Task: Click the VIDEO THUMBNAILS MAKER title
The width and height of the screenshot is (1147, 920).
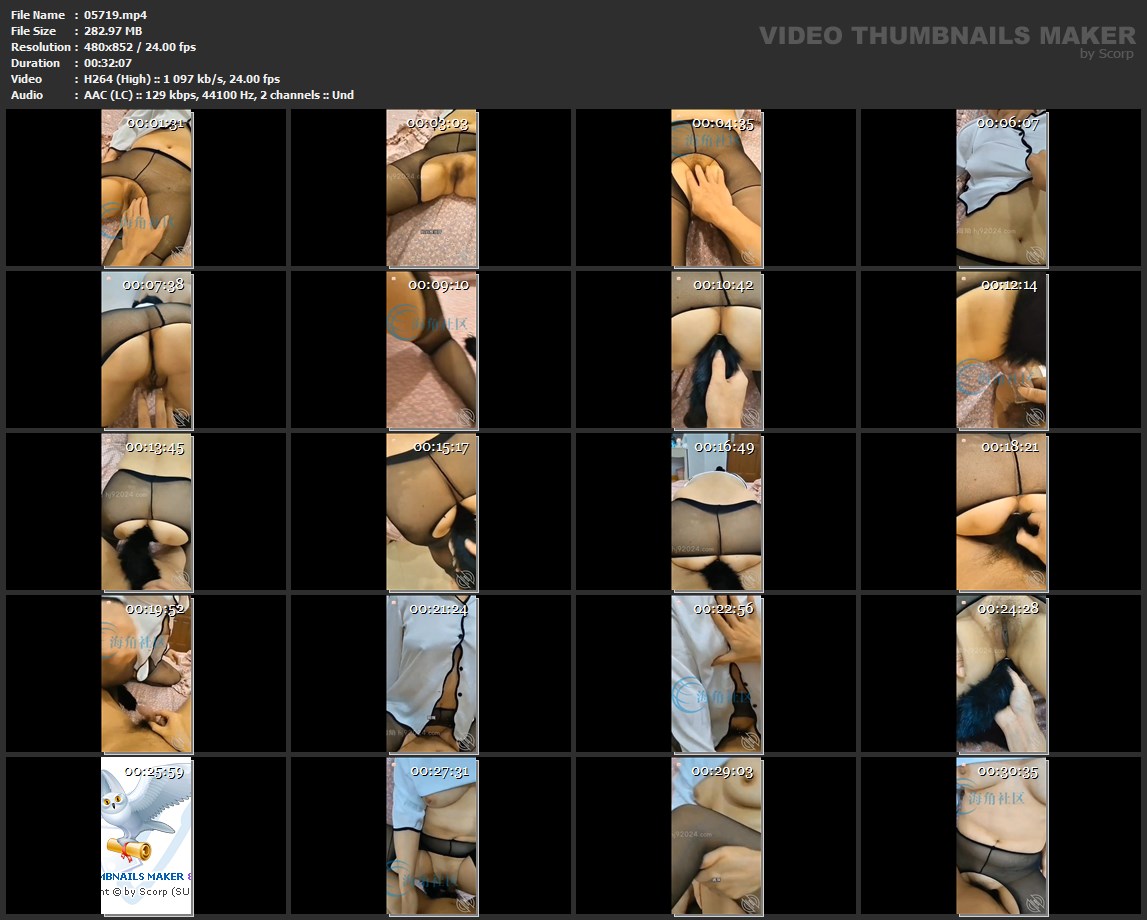Action: pyautogui.click(x=947, y=35)
